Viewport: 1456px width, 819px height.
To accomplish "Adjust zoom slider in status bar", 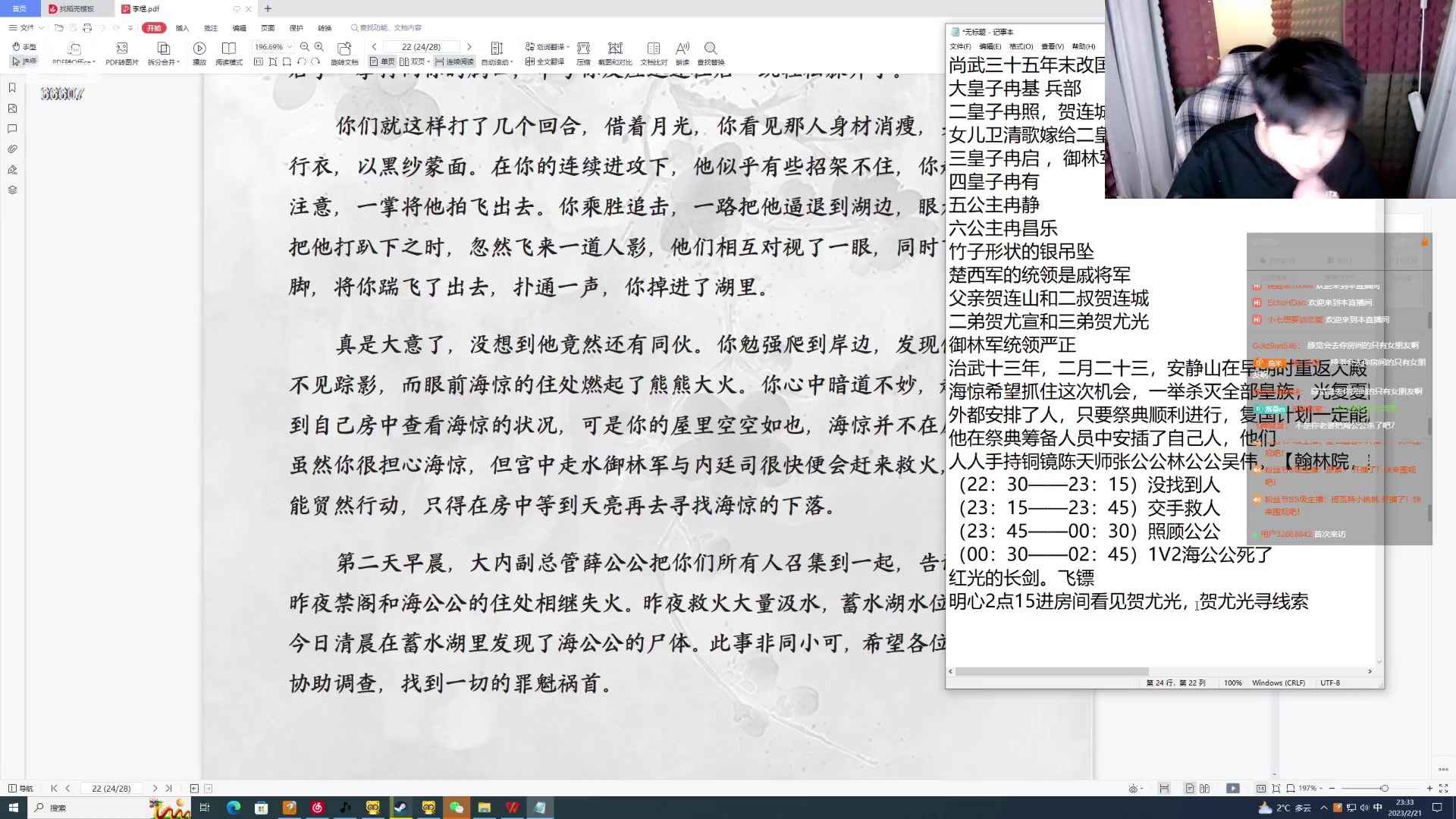I will click(1384, 789).
